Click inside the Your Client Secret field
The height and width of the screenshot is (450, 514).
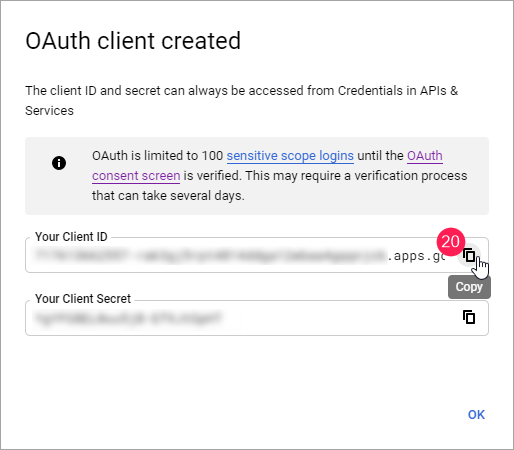(x=257, y=318)
